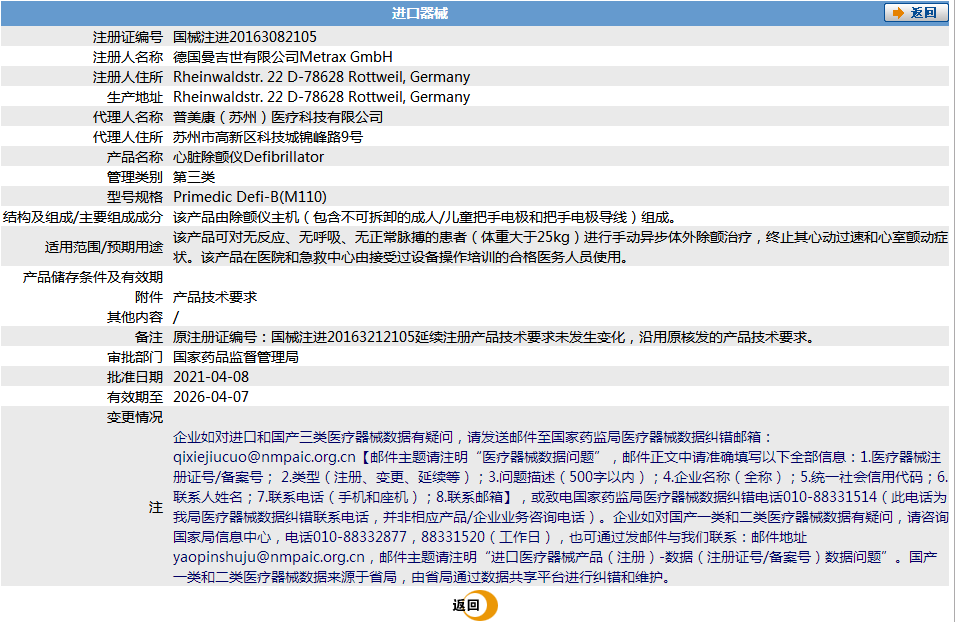This screenshot has height=622, width=955.
Task: Click the 产品名称 label
Action: [135, 157]
